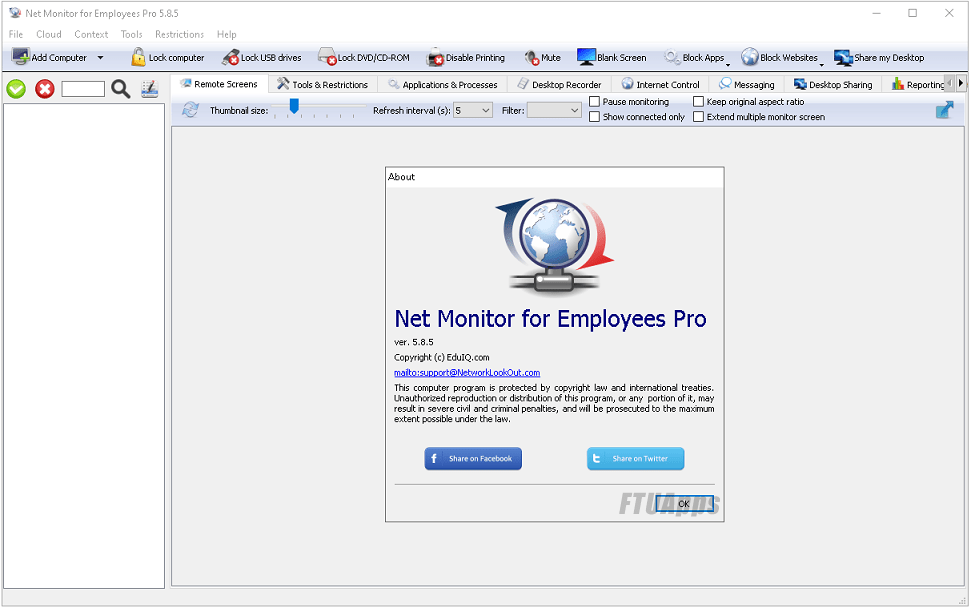Select Lock USB drives tool
Image resolution: width=971 pixels, height=608 pixels.
pyautogui.click(x=261, y=58)
